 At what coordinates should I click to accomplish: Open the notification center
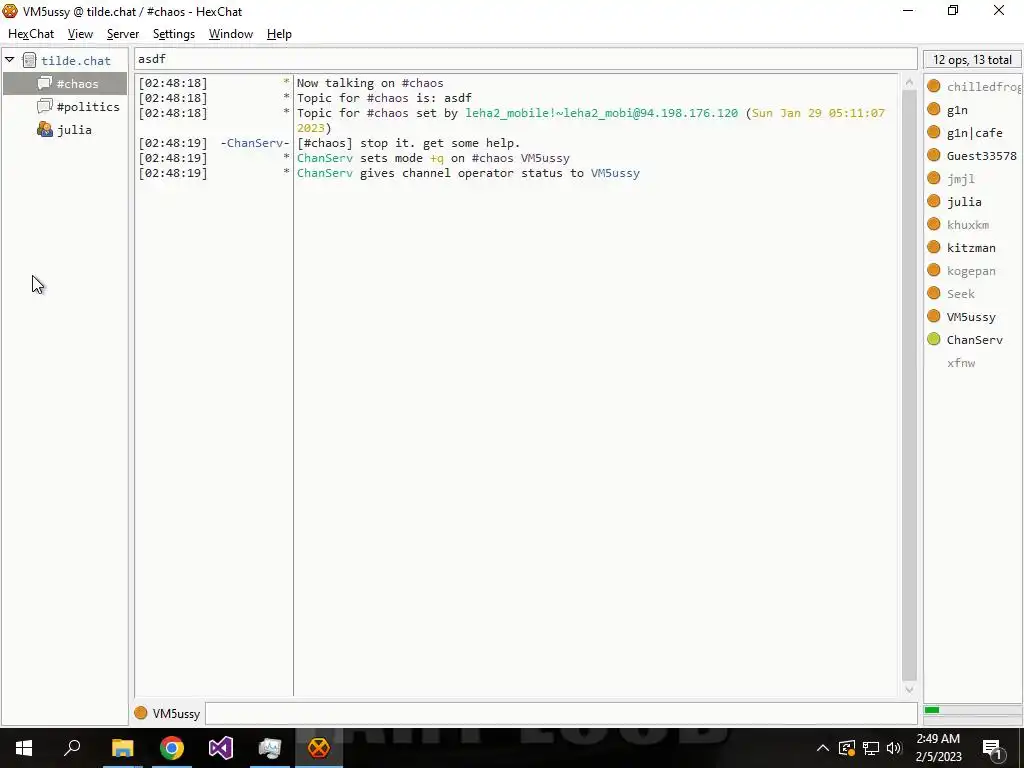click(992, 749)
